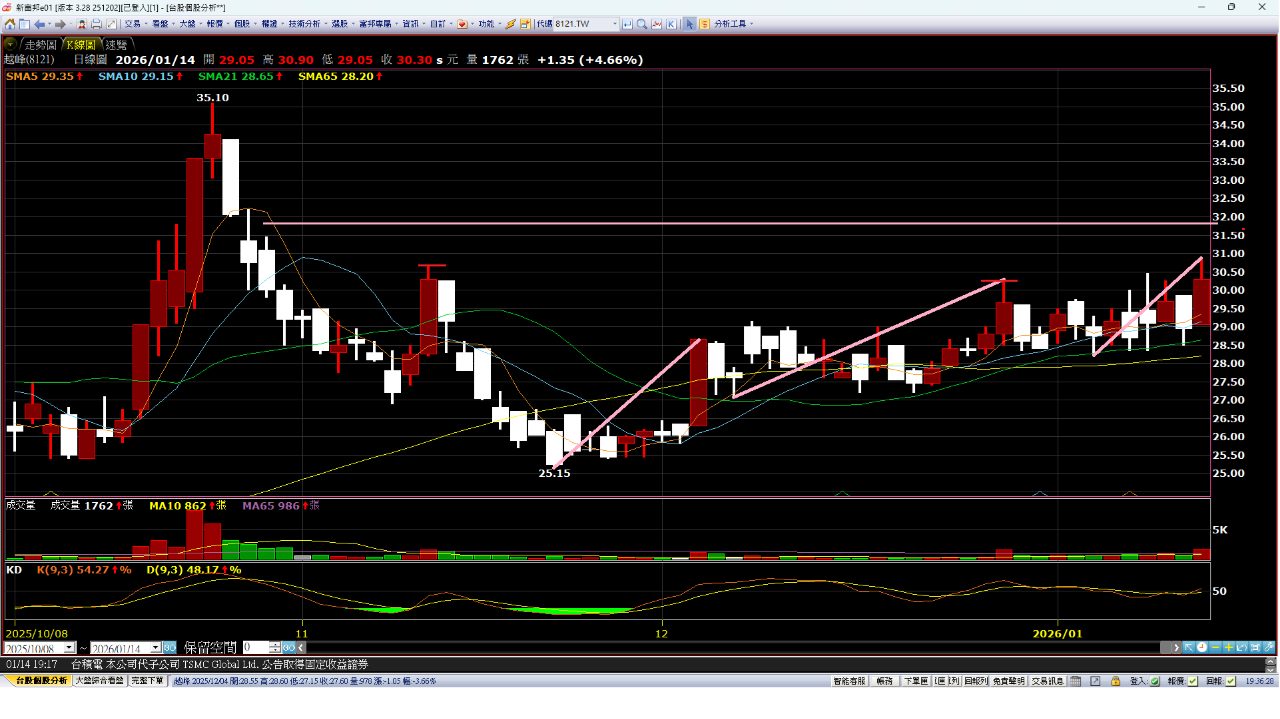Image resolution: width=1280 pixels, height=719 pixels.
Task: Click the 完整下單 button
Action: click(147, 680)
